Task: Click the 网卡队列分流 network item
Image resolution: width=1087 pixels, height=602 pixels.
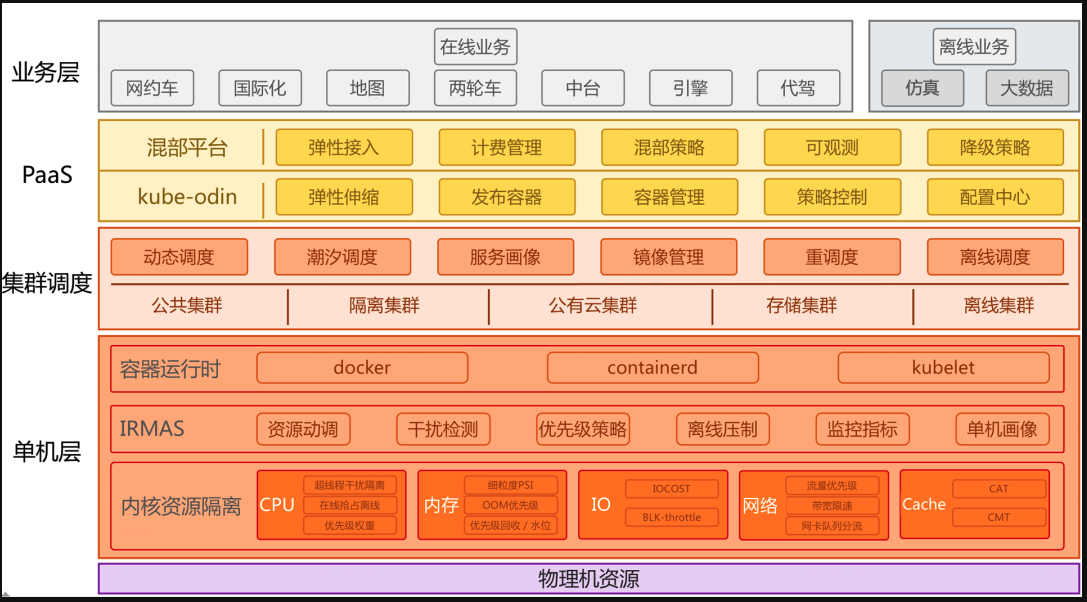Action: pyautogui.click(x=832, y=525)
